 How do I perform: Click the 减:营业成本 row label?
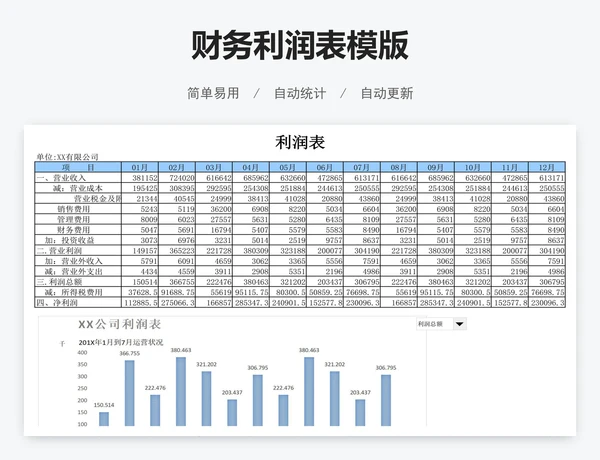[78, 188]
